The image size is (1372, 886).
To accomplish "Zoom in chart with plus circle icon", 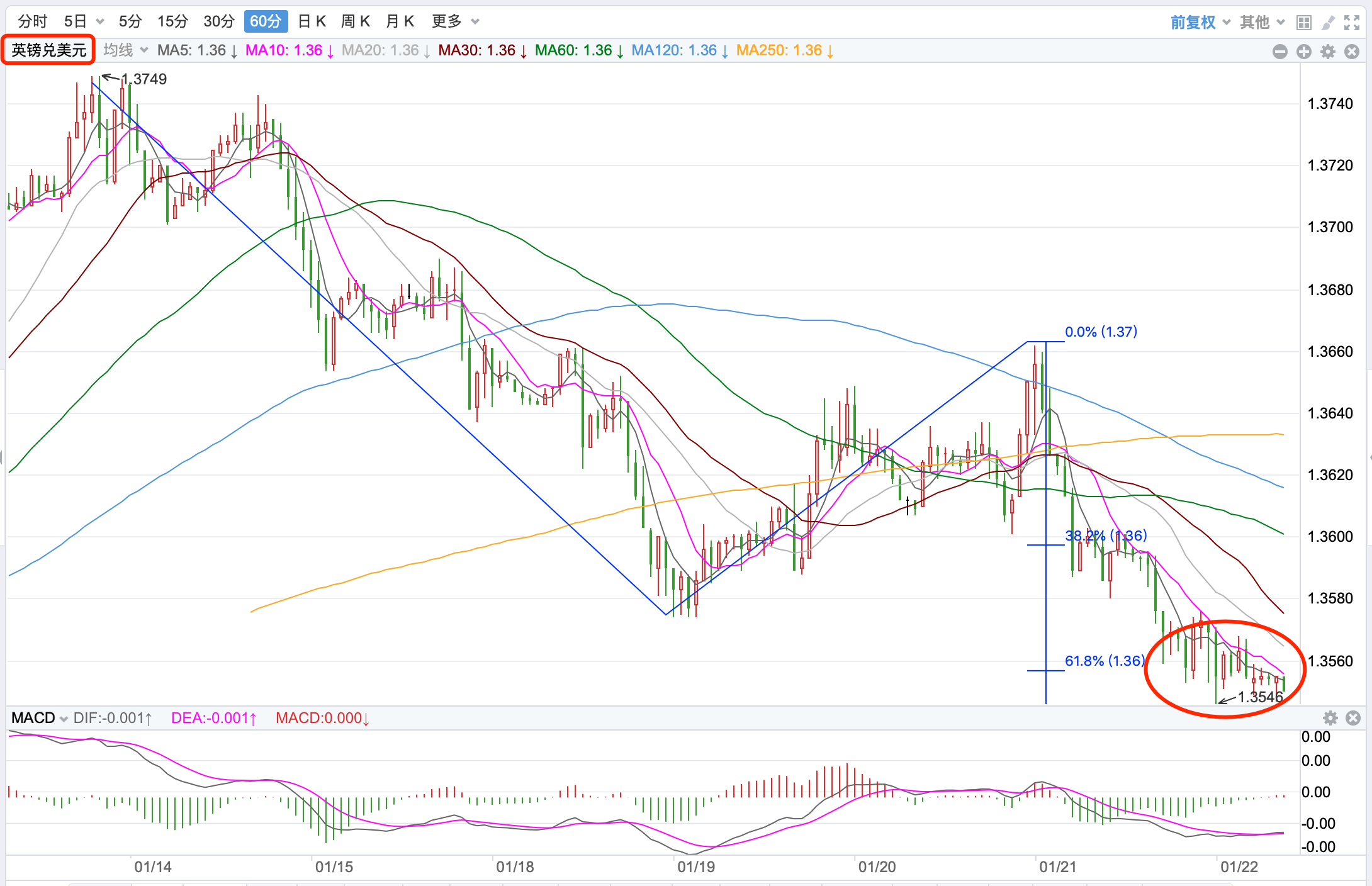I will click(1303, 52).
